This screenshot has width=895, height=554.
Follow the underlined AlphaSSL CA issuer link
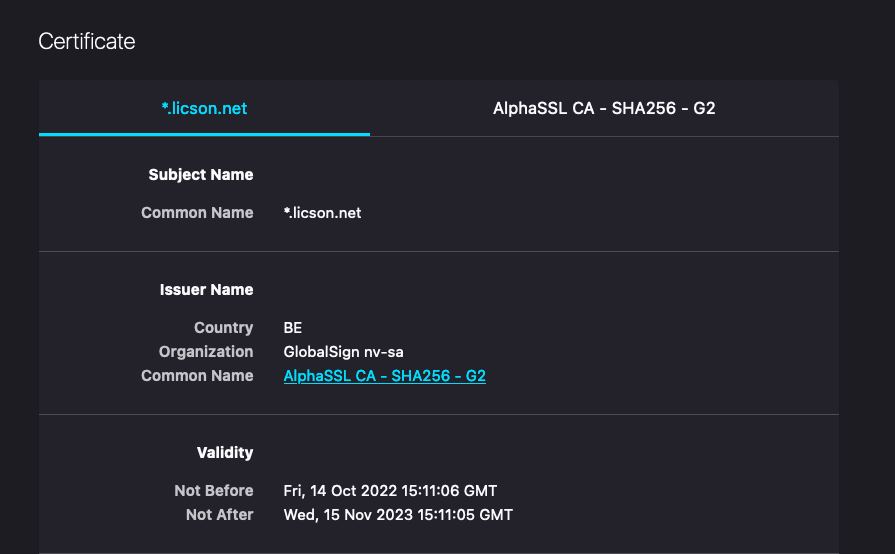385,376
